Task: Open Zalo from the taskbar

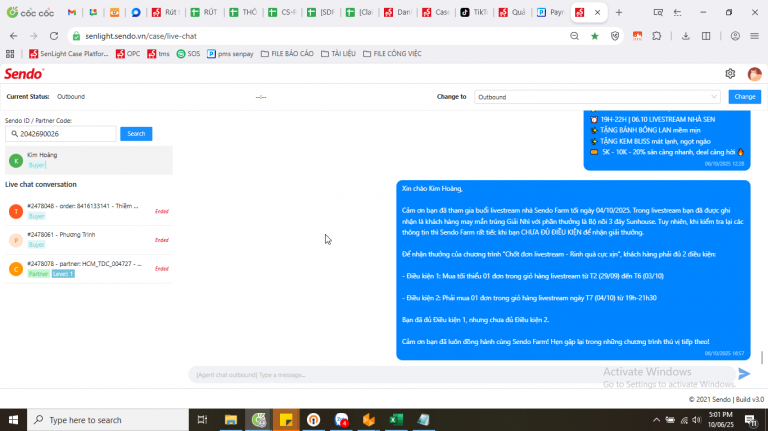Action: click(x=341, y=420)
